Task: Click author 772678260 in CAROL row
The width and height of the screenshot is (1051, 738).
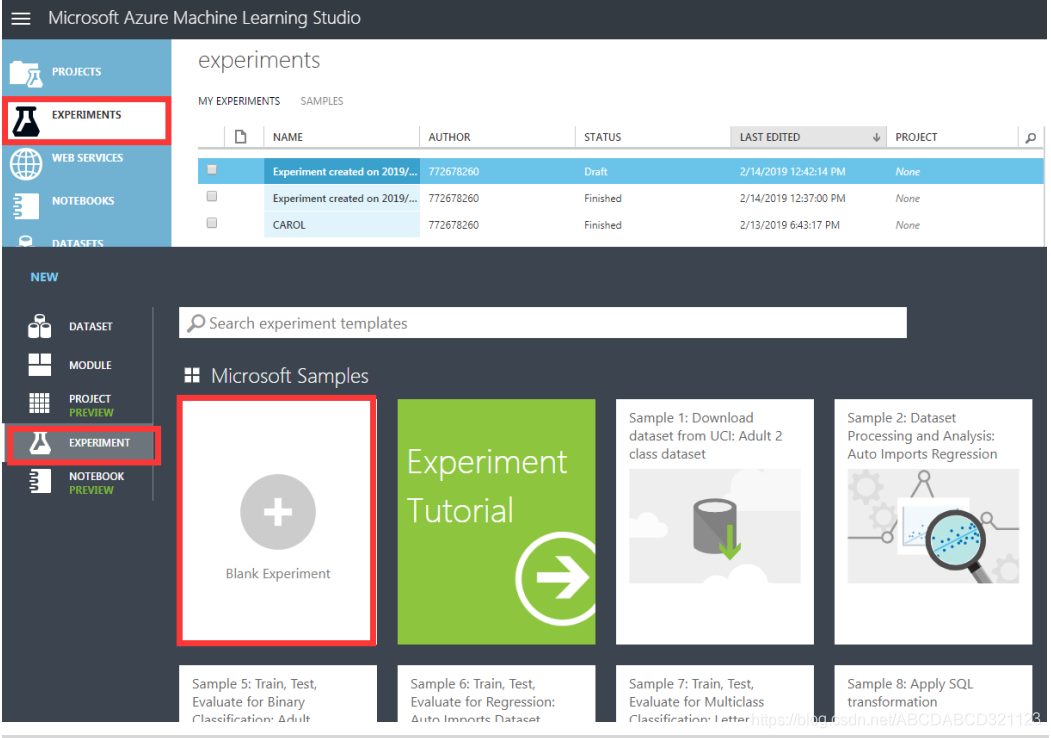Action: point(453,225)
